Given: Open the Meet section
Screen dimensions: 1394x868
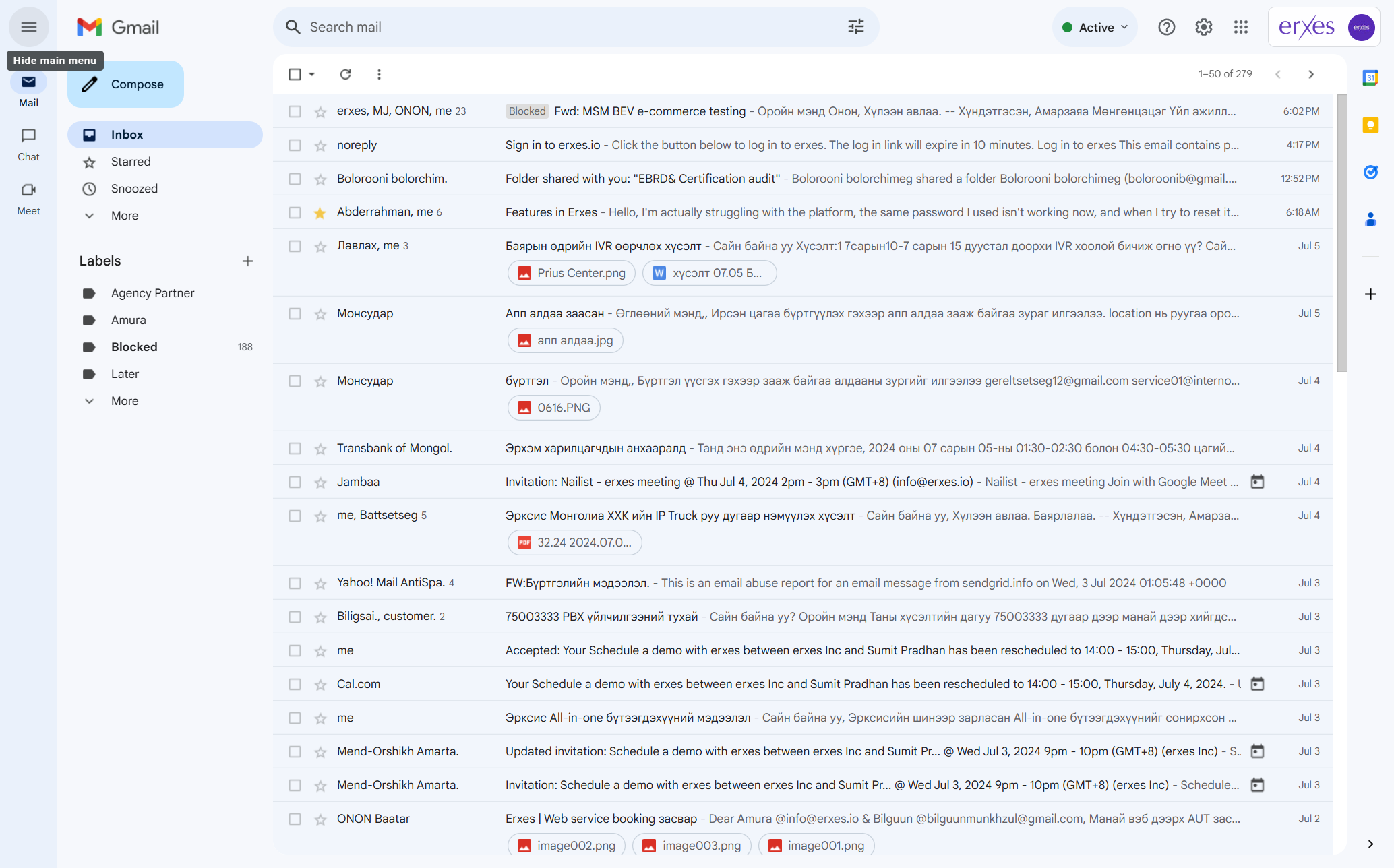Looking at the screenshot, I should pos(28,198).
